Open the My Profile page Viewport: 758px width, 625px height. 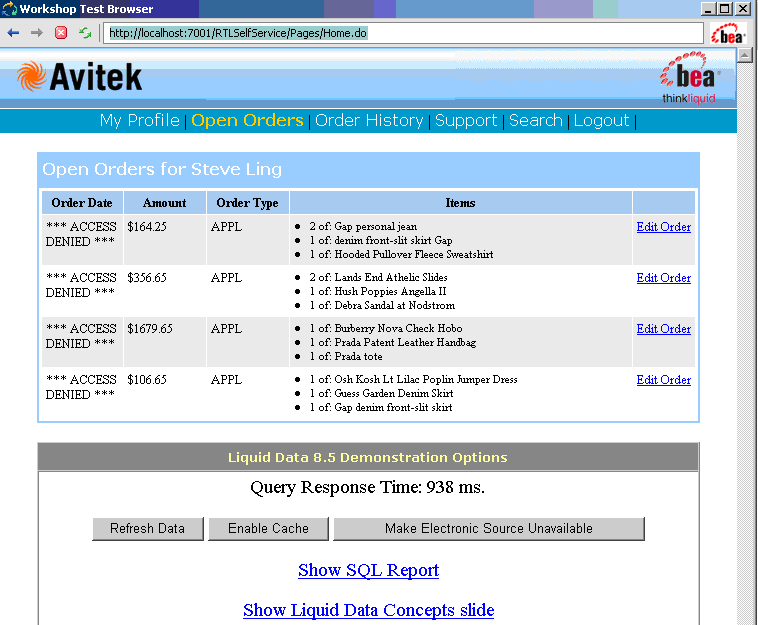[x=140, y=120]
